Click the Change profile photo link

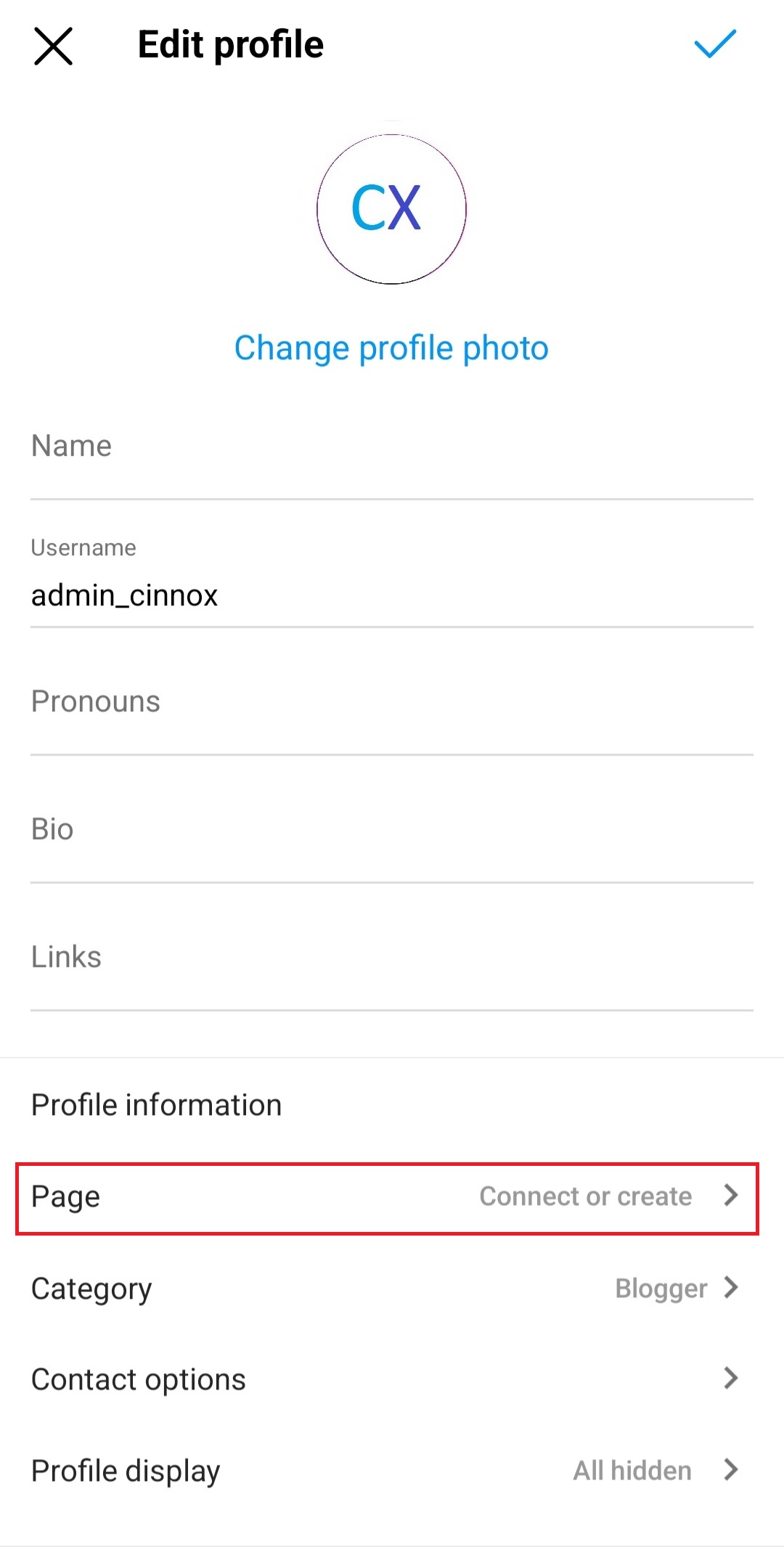(391, 348)
